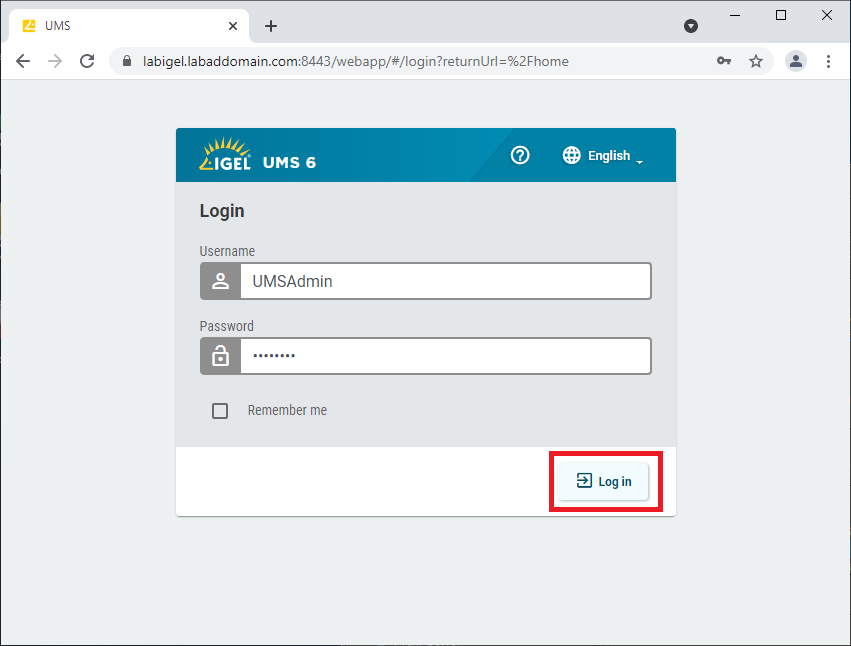The width and height of the screenshot is (851, 646).
Task: Bookmark this page with the star icon
Action: point(756,61)
